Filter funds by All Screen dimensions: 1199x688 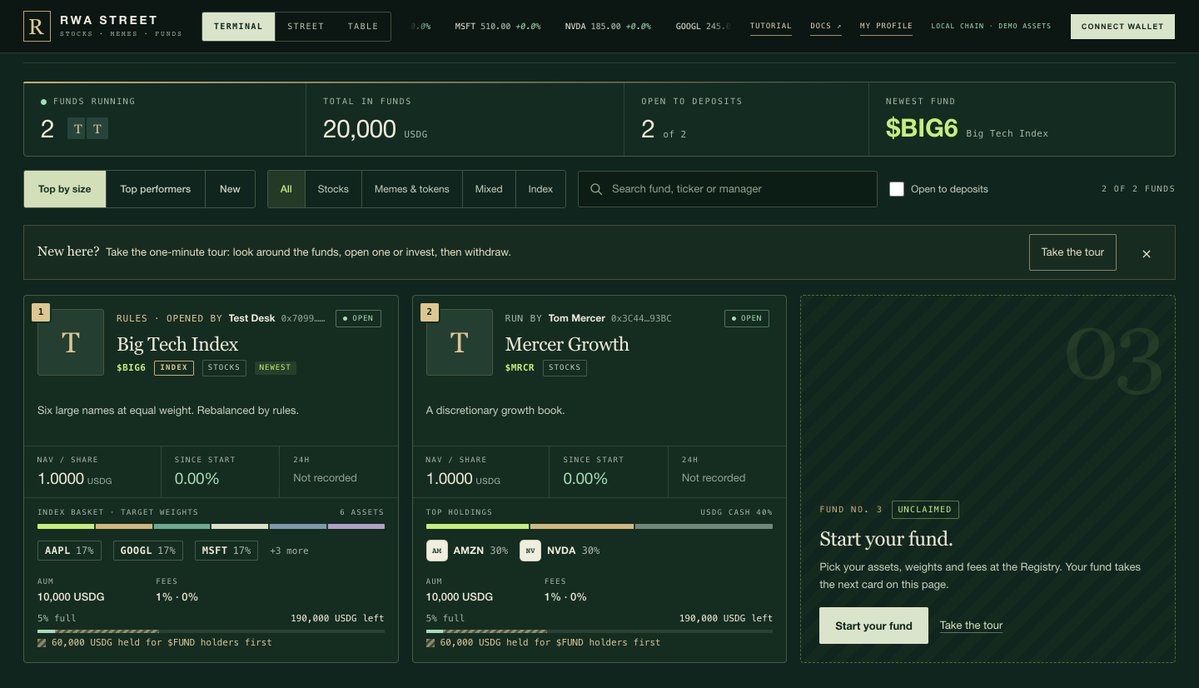[x=286, y=189]
